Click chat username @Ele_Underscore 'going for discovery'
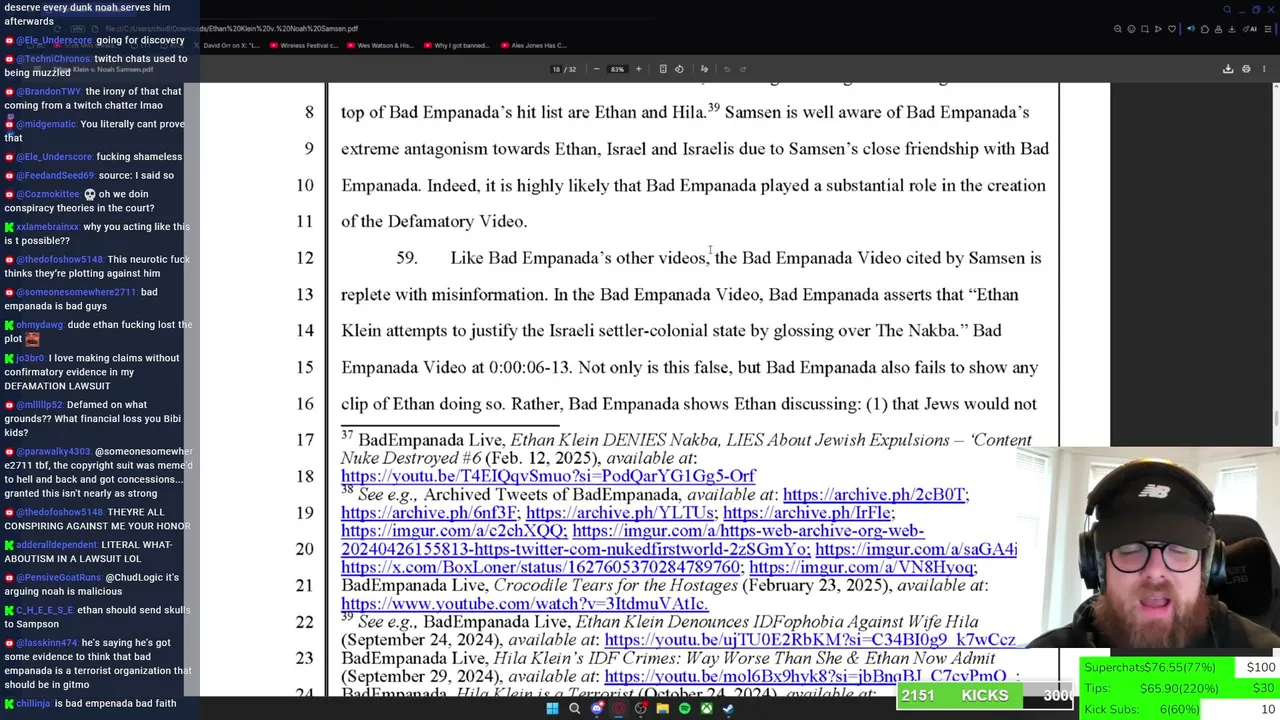 [54, 40]
